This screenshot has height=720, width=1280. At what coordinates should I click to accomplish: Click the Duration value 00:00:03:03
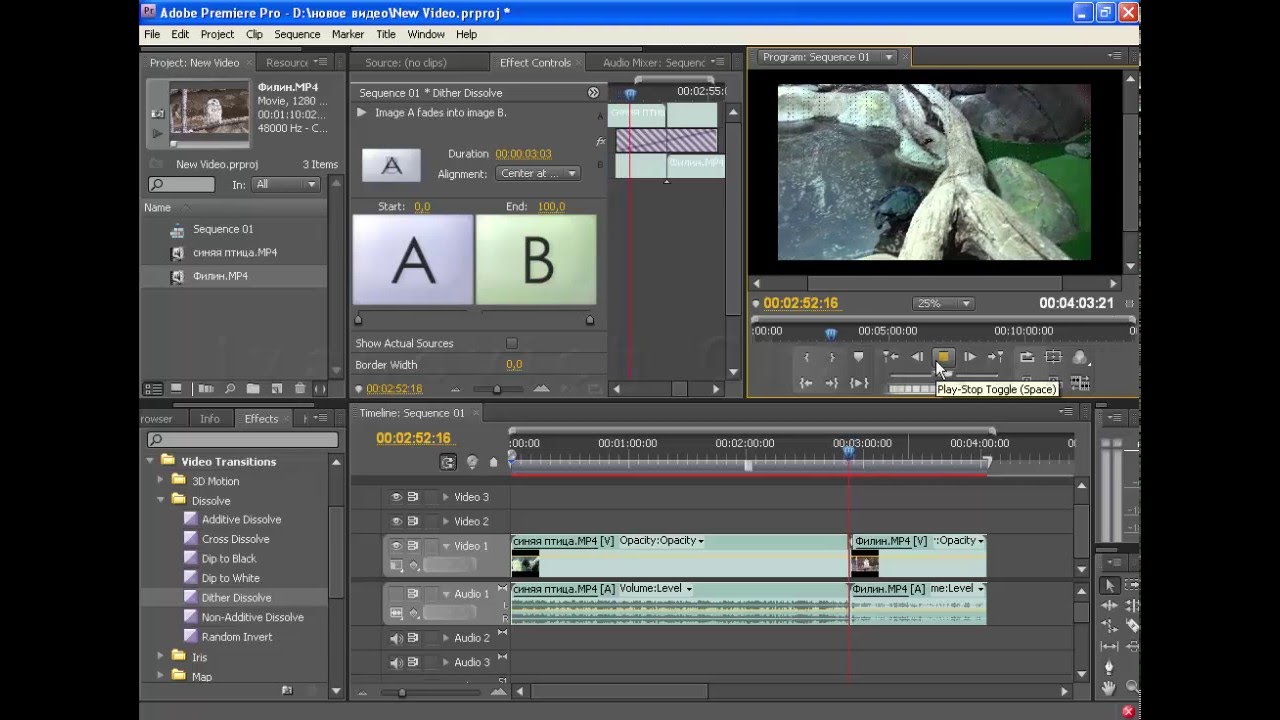click(x=523, y=154)
